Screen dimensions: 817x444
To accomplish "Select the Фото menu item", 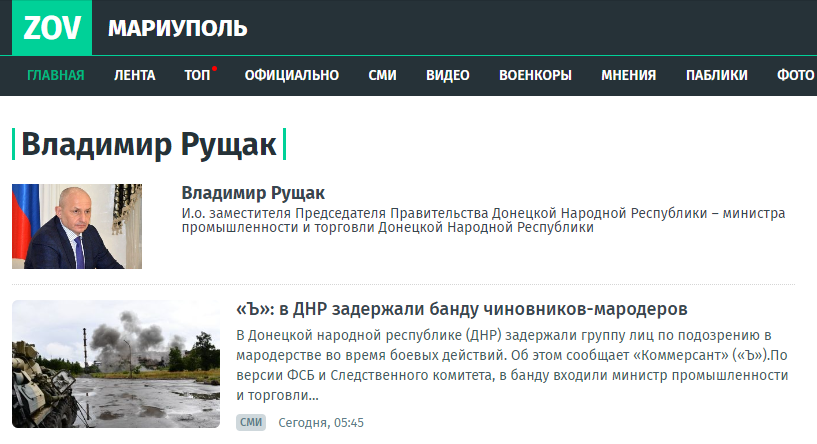I will pyautogui.click(x=795, y=75).
